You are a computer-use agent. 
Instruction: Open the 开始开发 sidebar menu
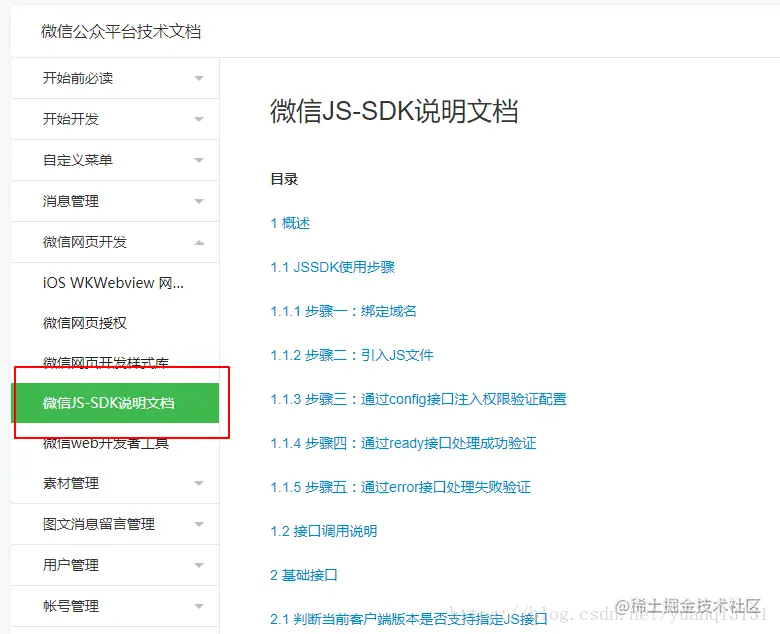[x=115, y=119]
